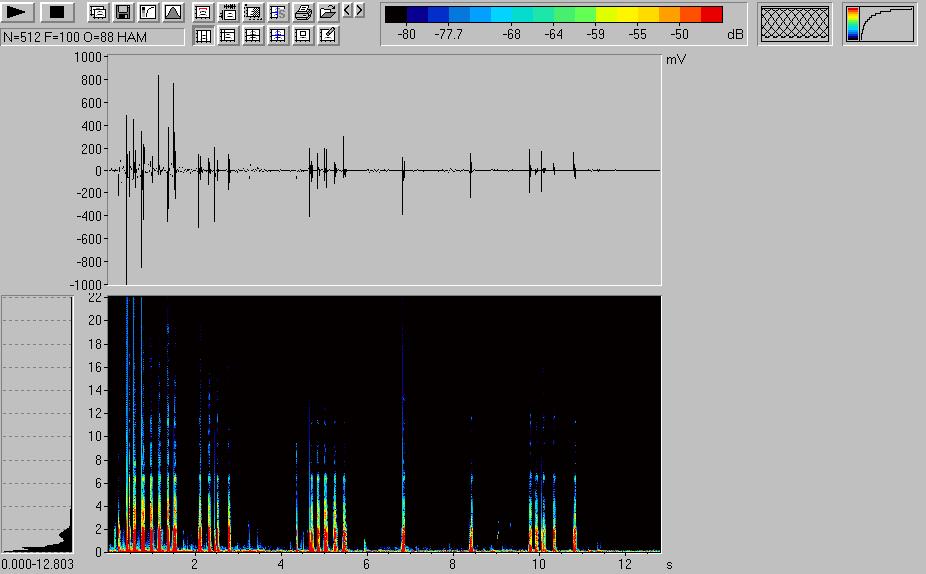
Task: Click the amplitude spectrum side panel
Action: click(37, 424)
